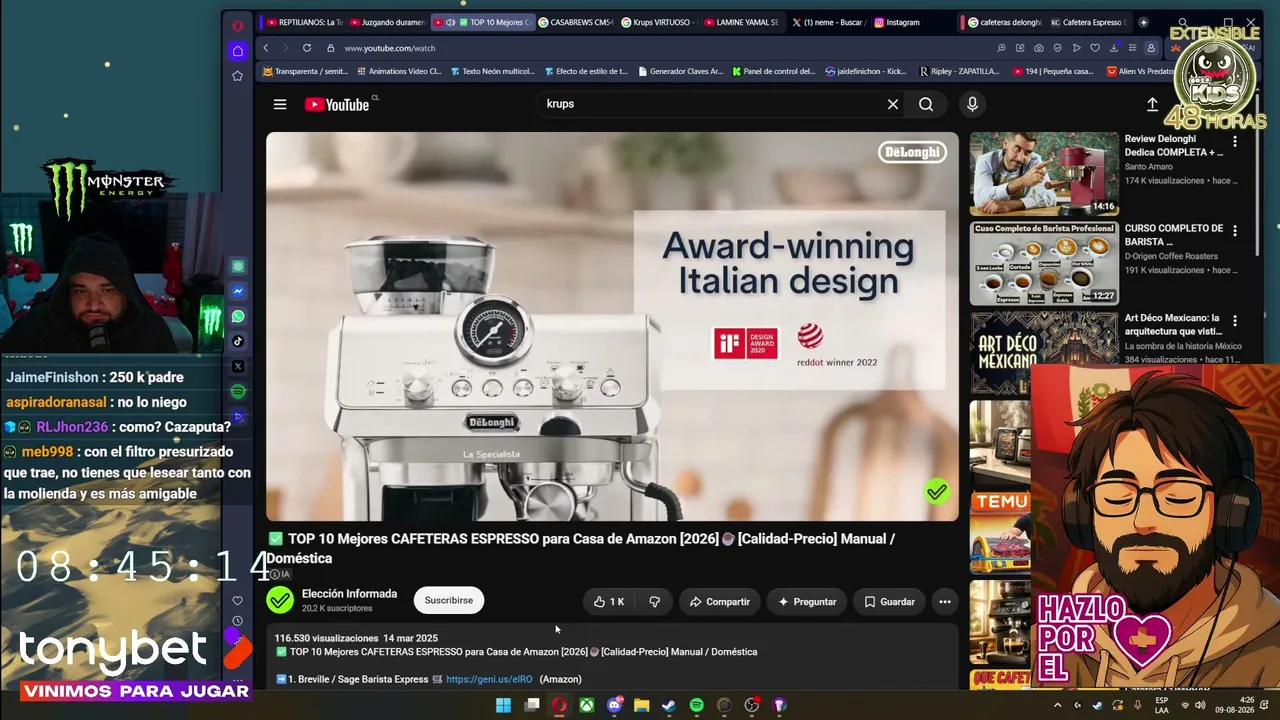The width and height of the screenshot is (1280, 720).
Task: Open Elección Informada channel avatar
Action: coord(280,600)
